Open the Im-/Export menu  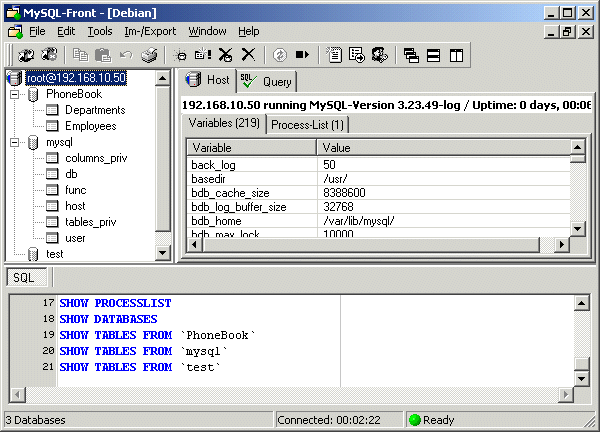click(150, 31)
